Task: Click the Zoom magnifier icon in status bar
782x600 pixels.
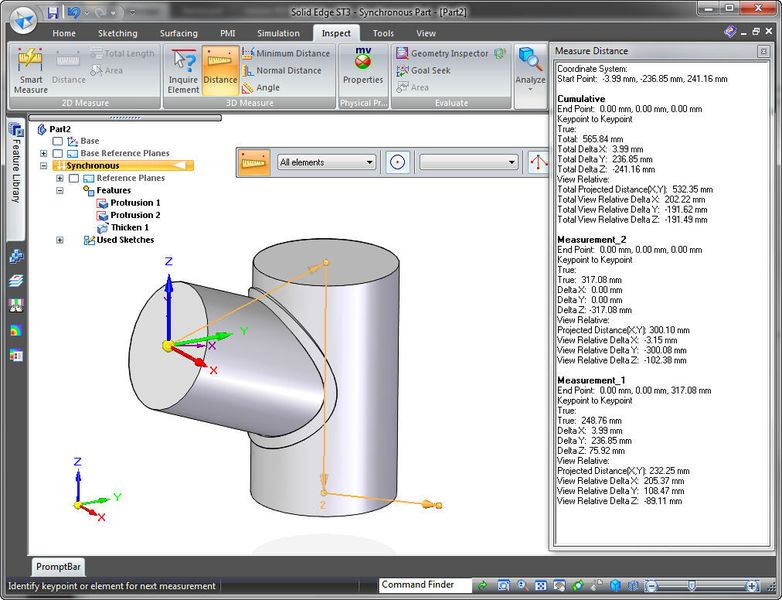Action: 522,585
